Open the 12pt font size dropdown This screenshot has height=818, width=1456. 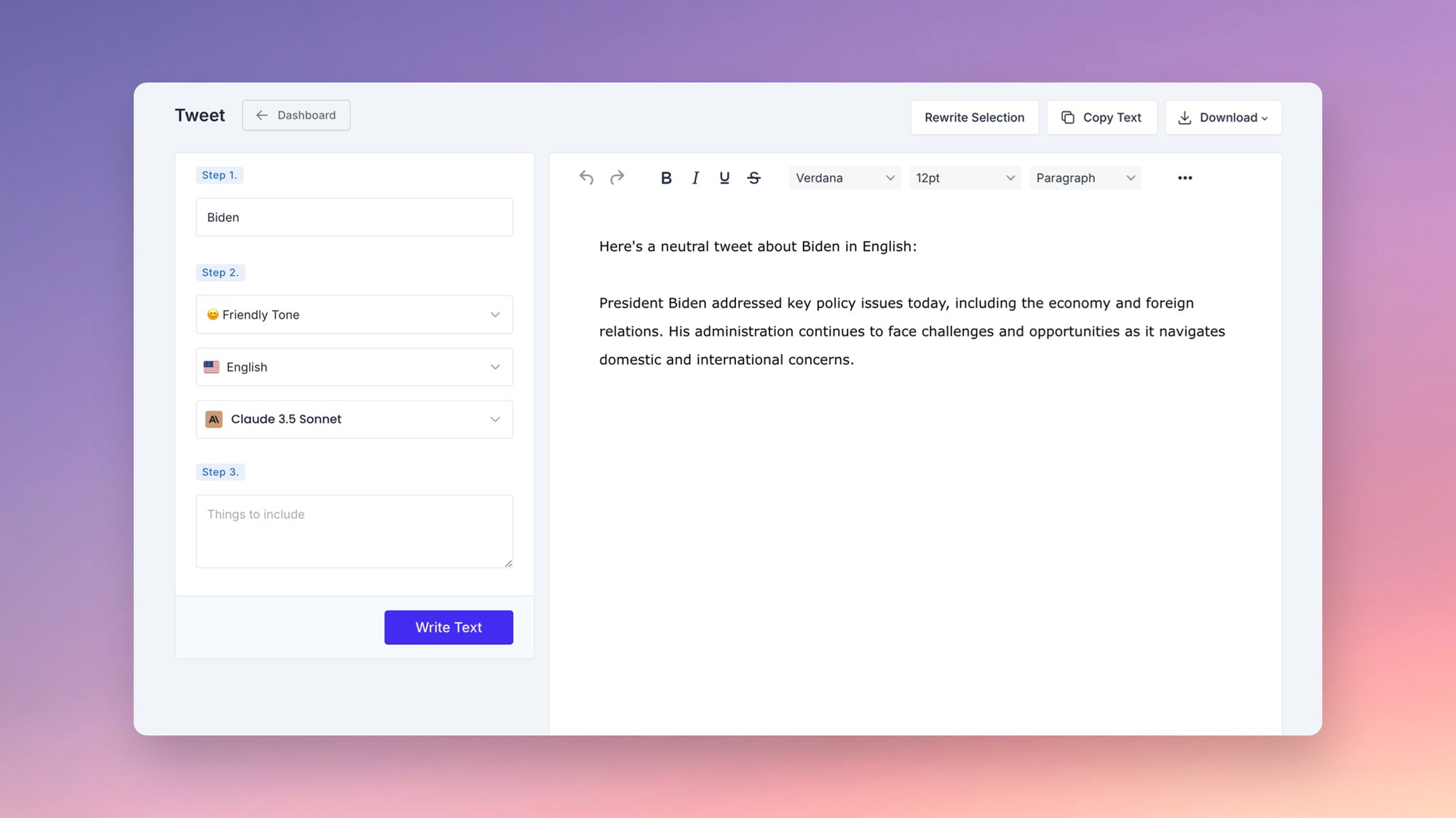click(x=965, y=178)
